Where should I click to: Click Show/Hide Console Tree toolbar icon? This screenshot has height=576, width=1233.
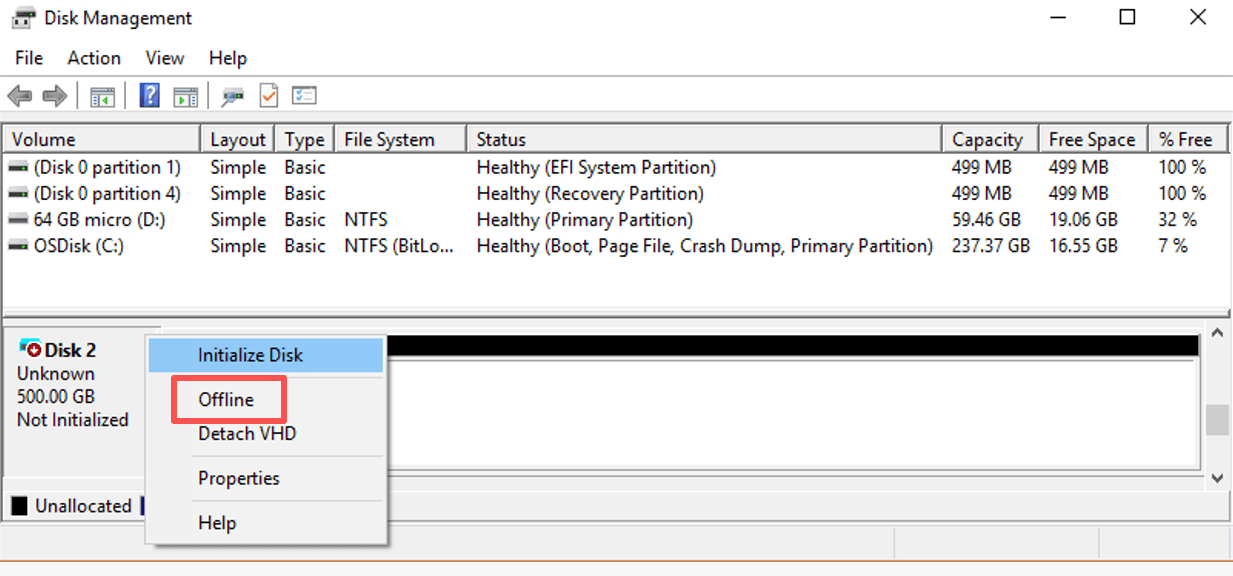tap(102, 96)
